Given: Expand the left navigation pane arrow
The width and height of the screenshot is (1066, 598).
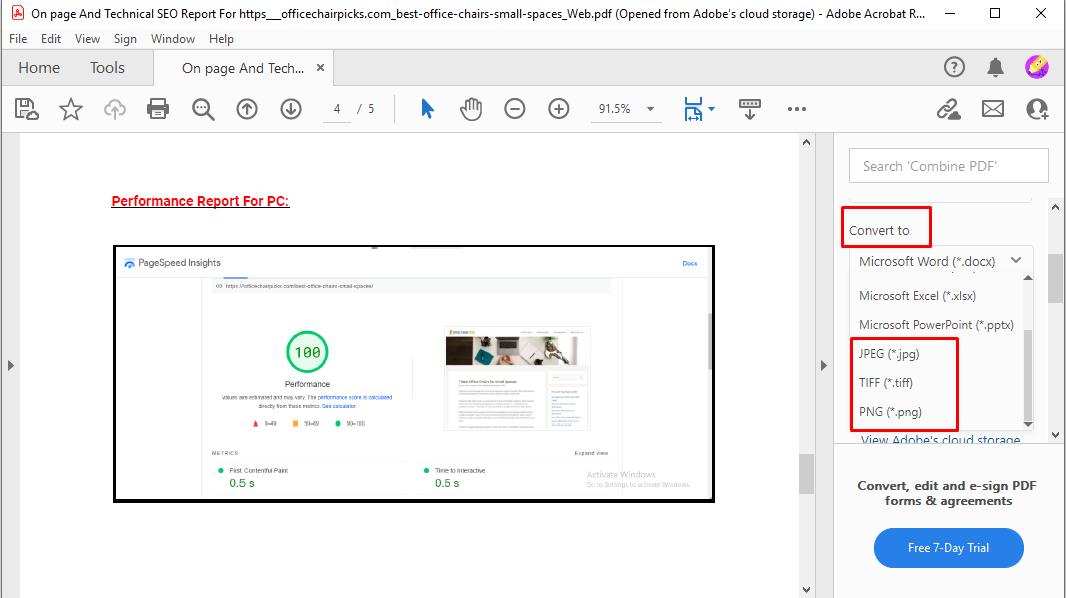Looking at the screenshot, I should pyautogui.click(x=11, y=365).
